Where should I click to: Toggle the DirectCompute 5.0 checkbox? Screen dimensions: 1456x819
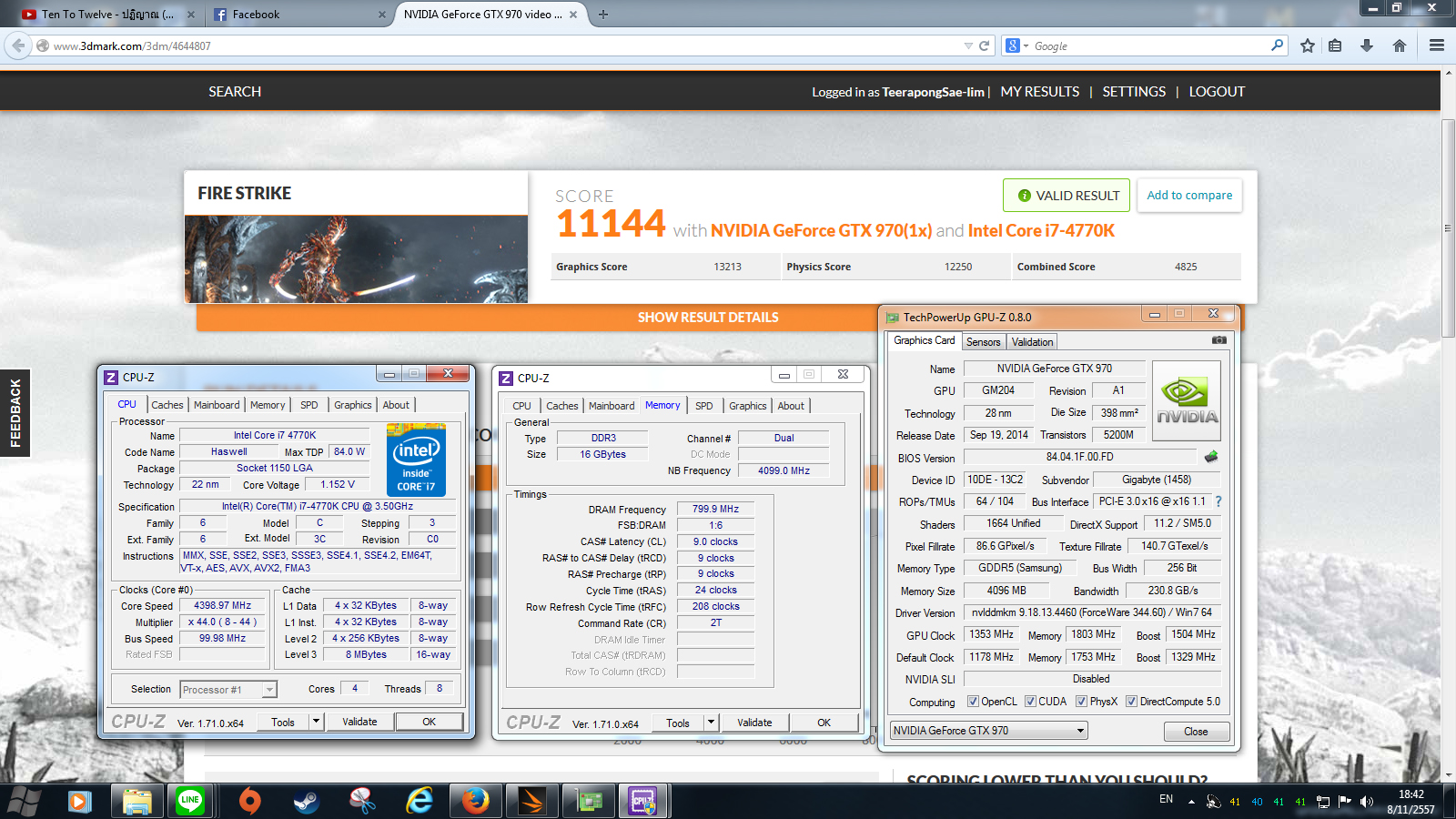(x=1131, y=702)
